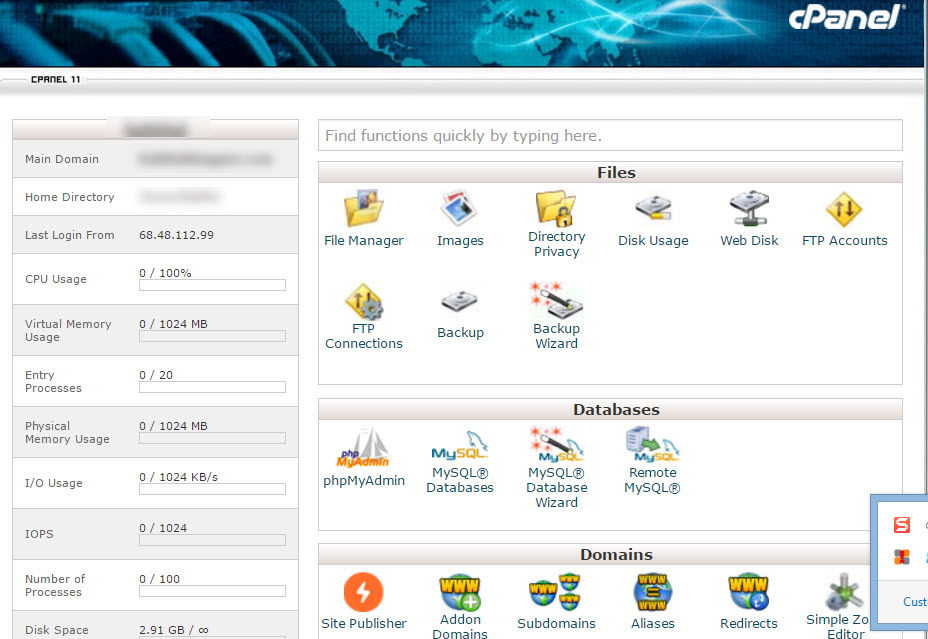Click the Home Directory label

click(x=69, y=197)
